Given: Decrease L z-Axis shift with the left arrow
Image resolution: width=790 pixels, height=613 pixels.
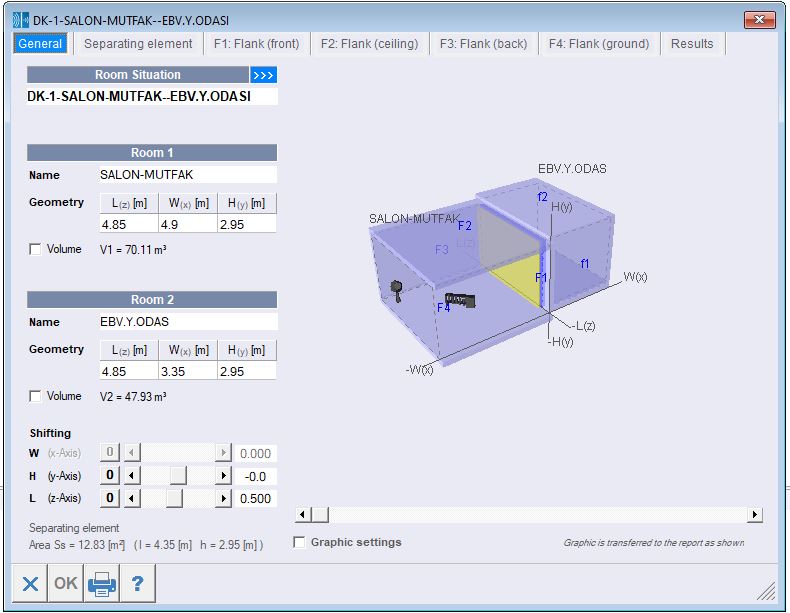Looking at the screenshot, I should pos(132,498).
